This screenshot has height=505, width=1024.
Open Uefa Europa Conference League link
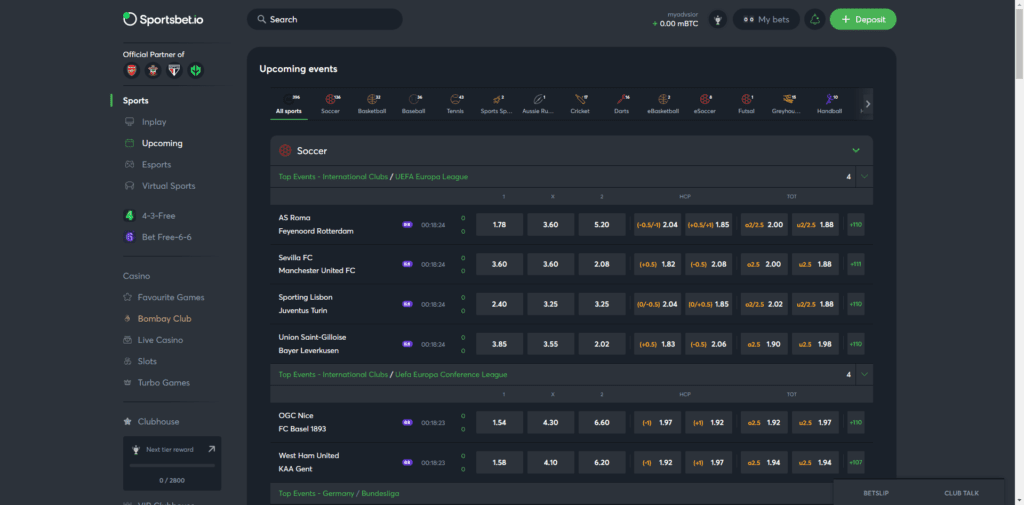451,375
